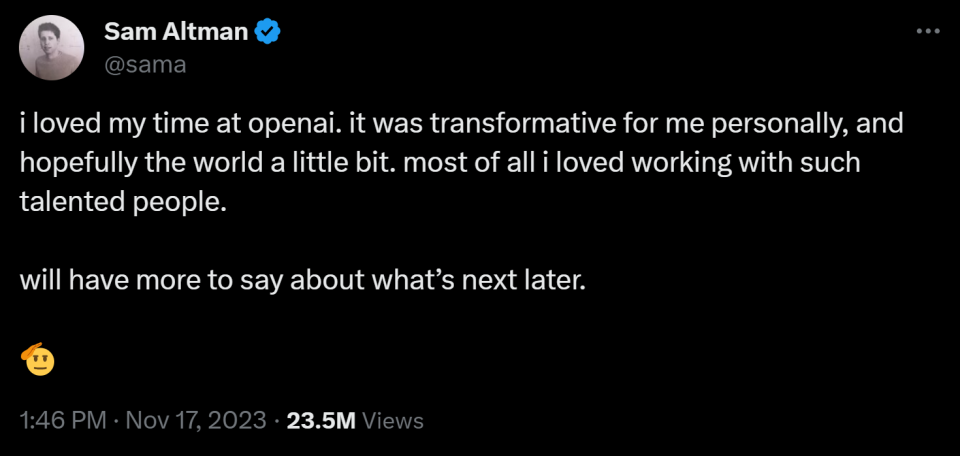960x456 pixels.
Task: Click the Views label
Action: (x=393, y=420)
